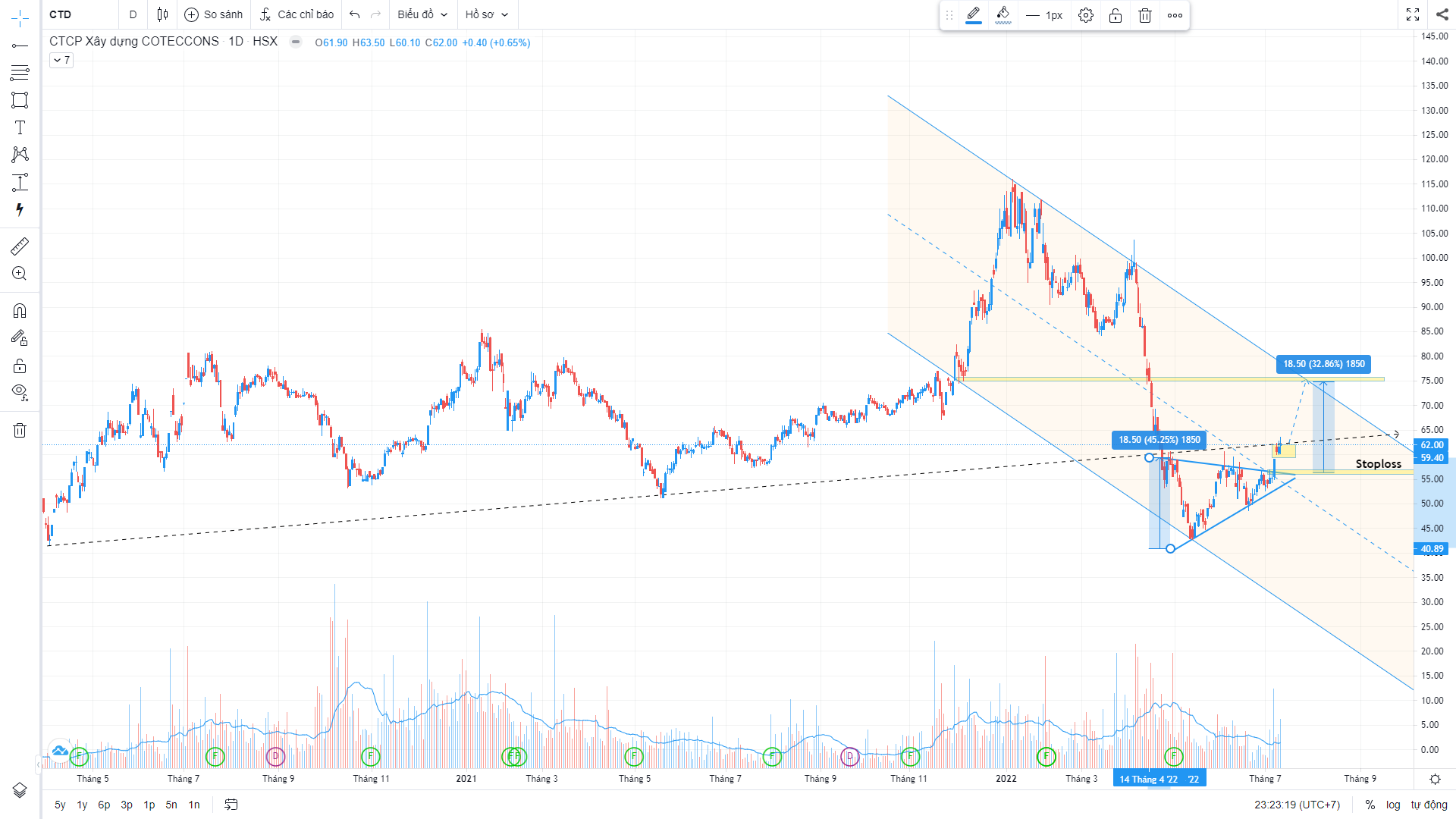Select the 5y date range
1456x819 pixels.
point(60,805)
